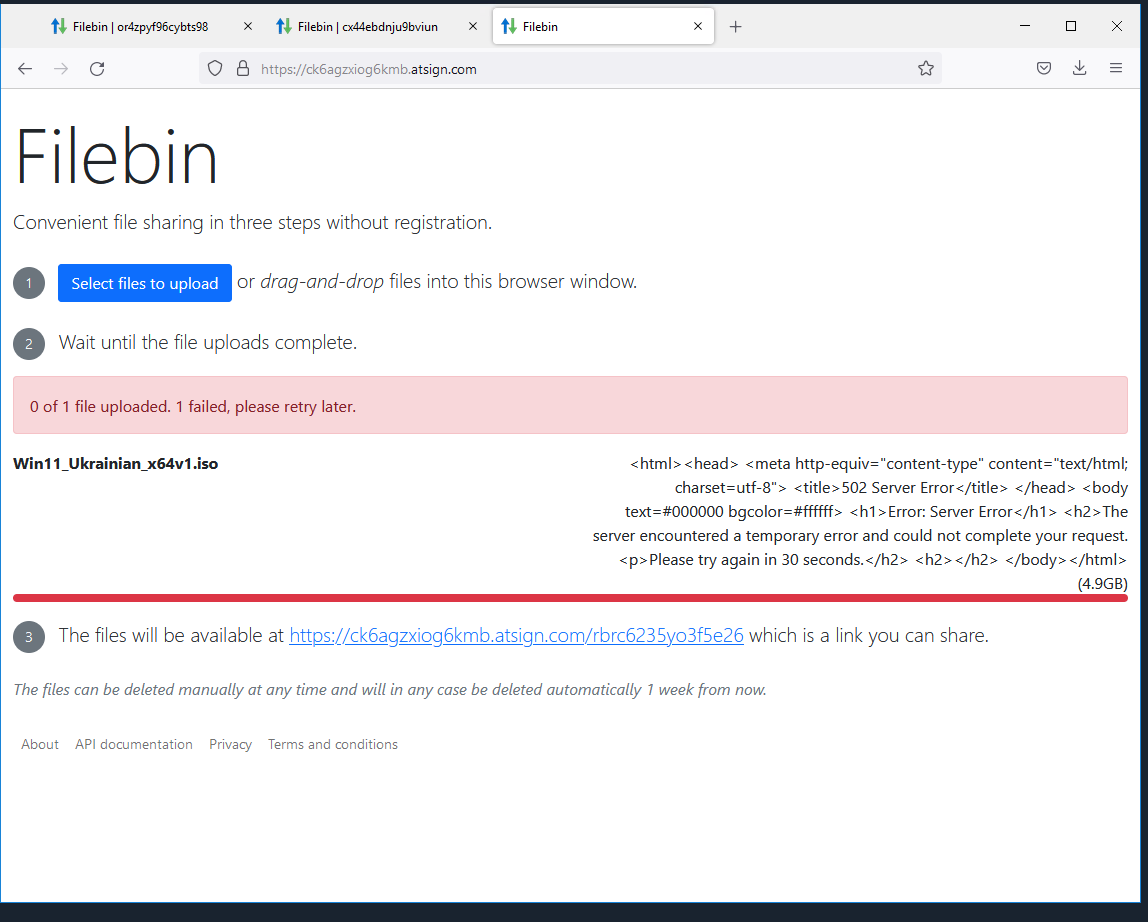Screen dimensions: 1148x922
Task: Open the shareable rbrc6235yo3f5e26 link
Action: tap(516, 636)
